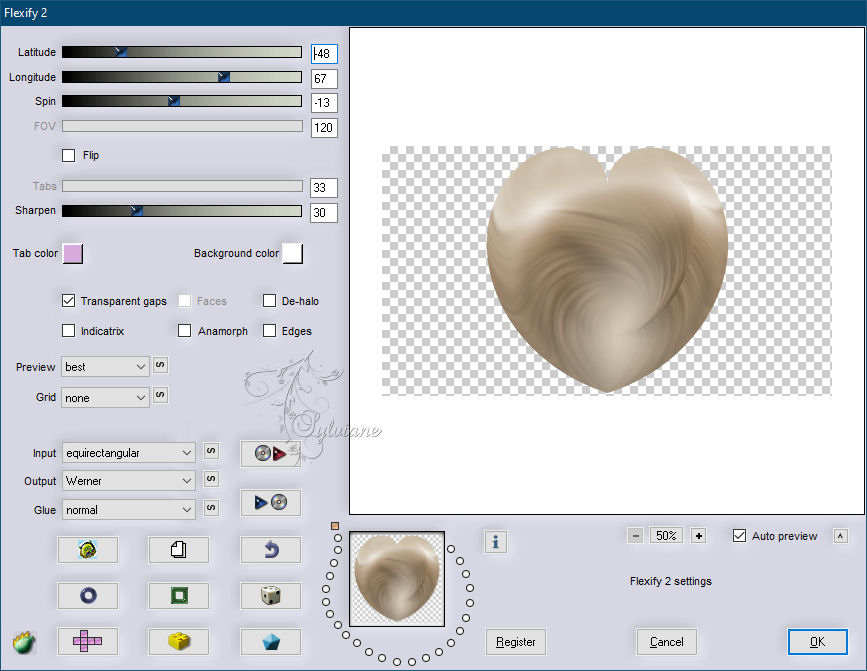Confirm with the OK button
This screenshot has width=867, height=671.
click(817, 642)
